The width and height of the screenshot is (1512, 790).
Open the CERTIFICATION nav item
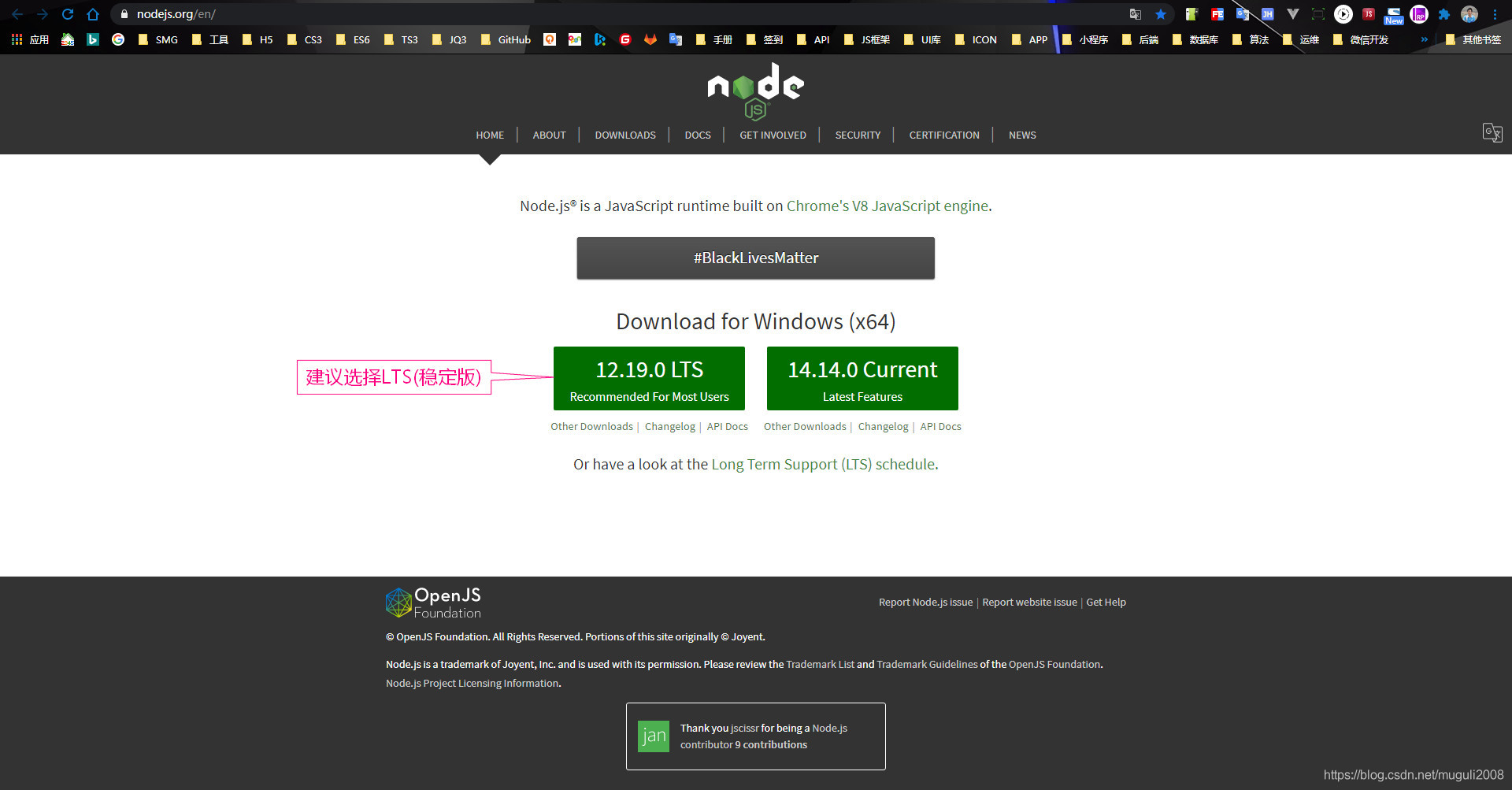[944, 135]
